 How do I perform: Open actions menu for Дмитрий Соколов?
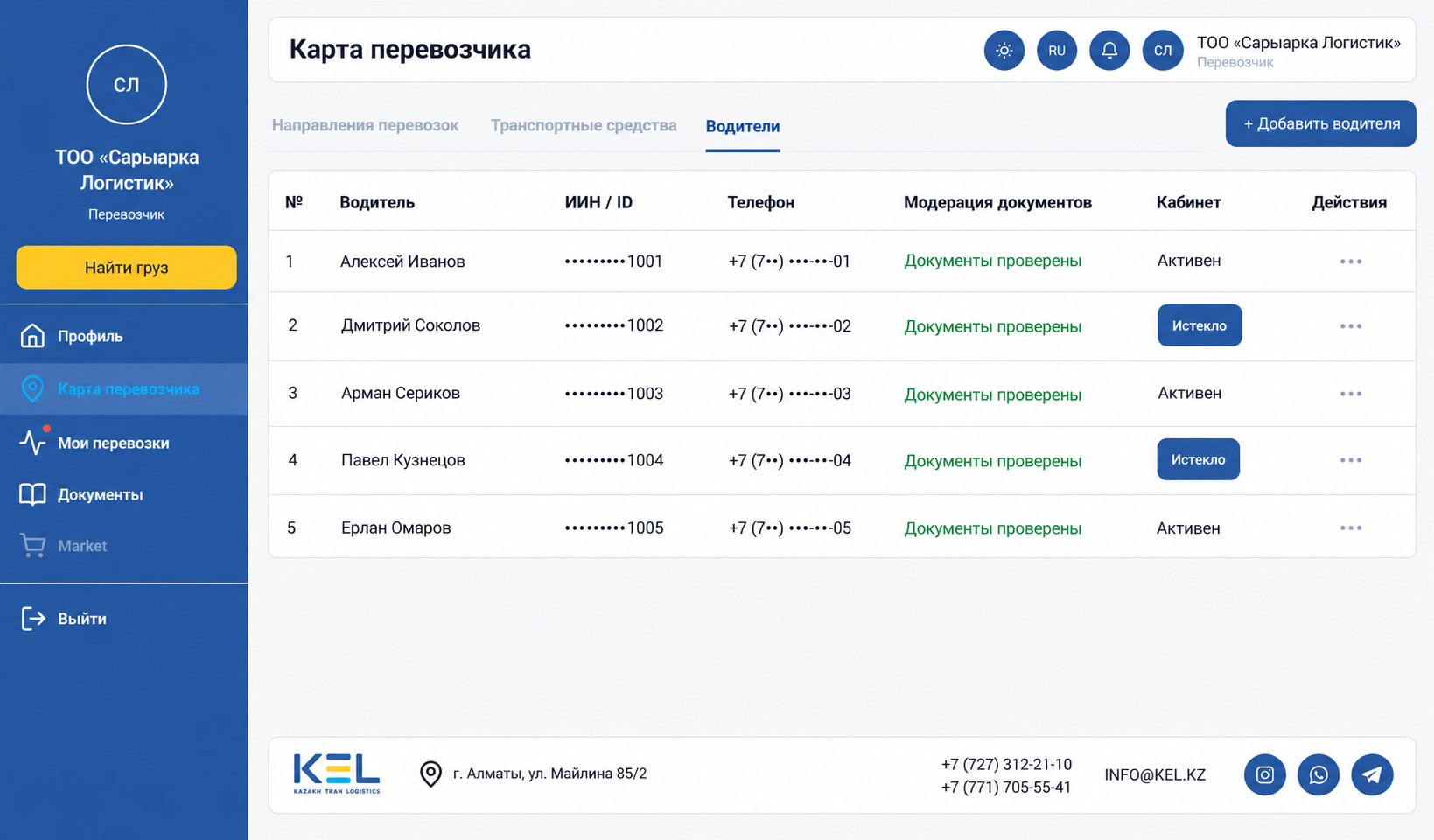[1350, 326]
